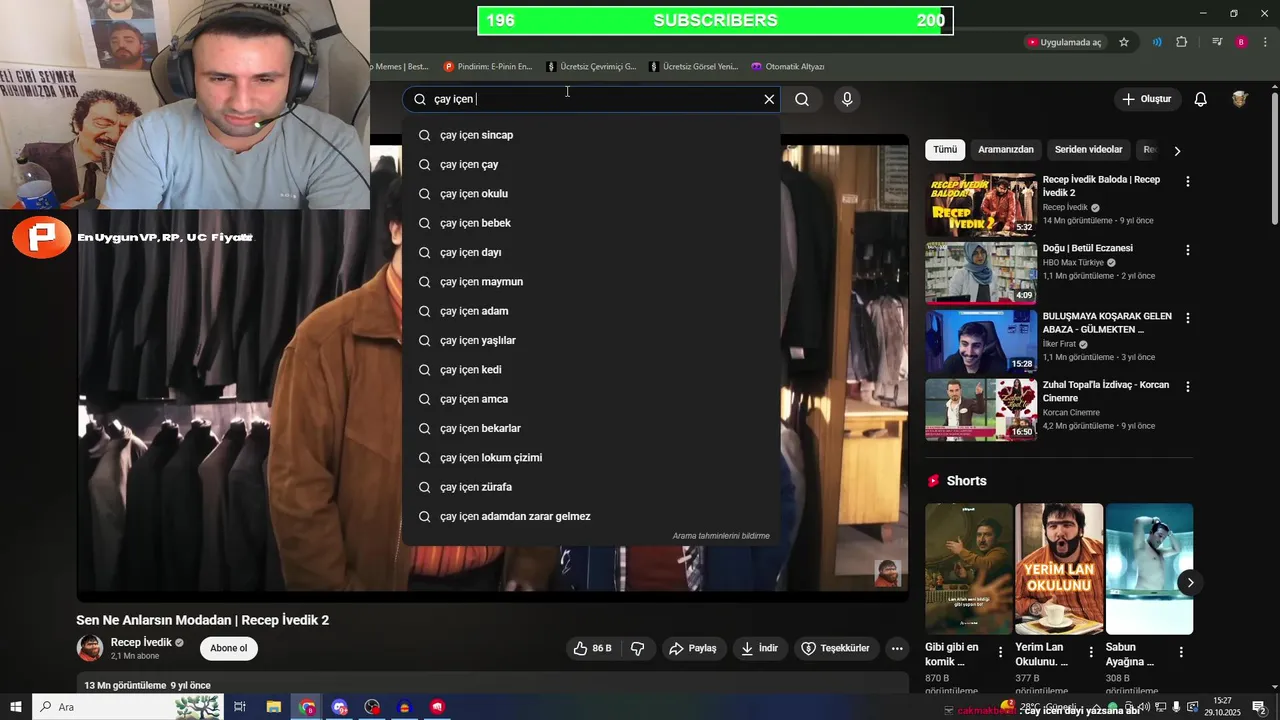
Task: Click Uygulamada aç install button
Action: point(1065,42)
